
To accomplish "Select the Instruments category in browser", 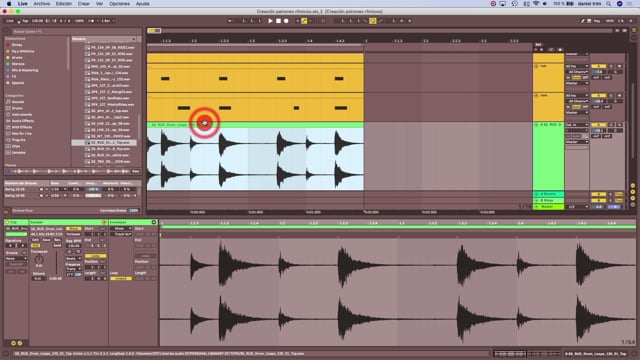I will point(22,115).
